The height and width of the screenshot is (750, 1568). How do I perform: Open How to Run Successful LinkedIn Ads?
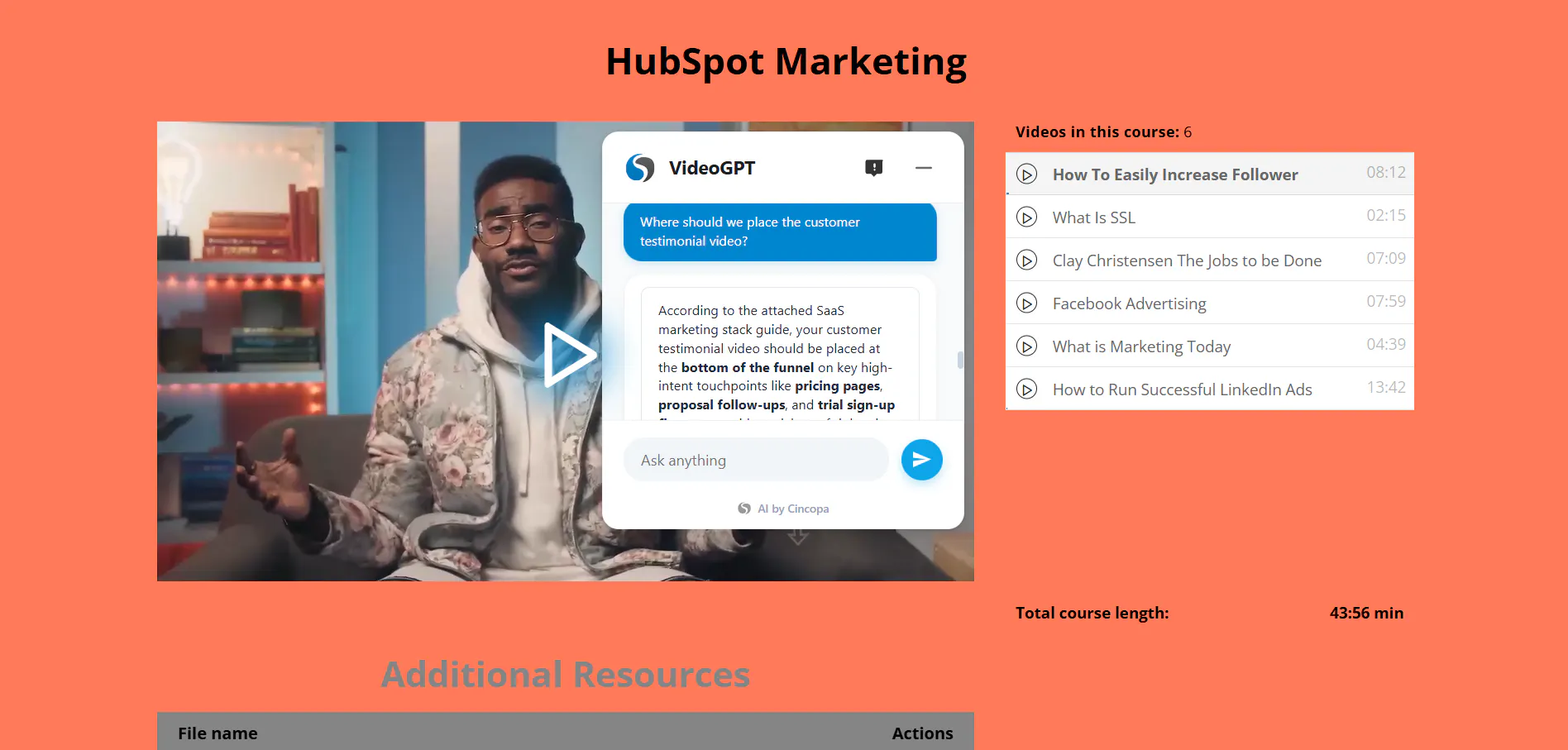click(1210, 389)
